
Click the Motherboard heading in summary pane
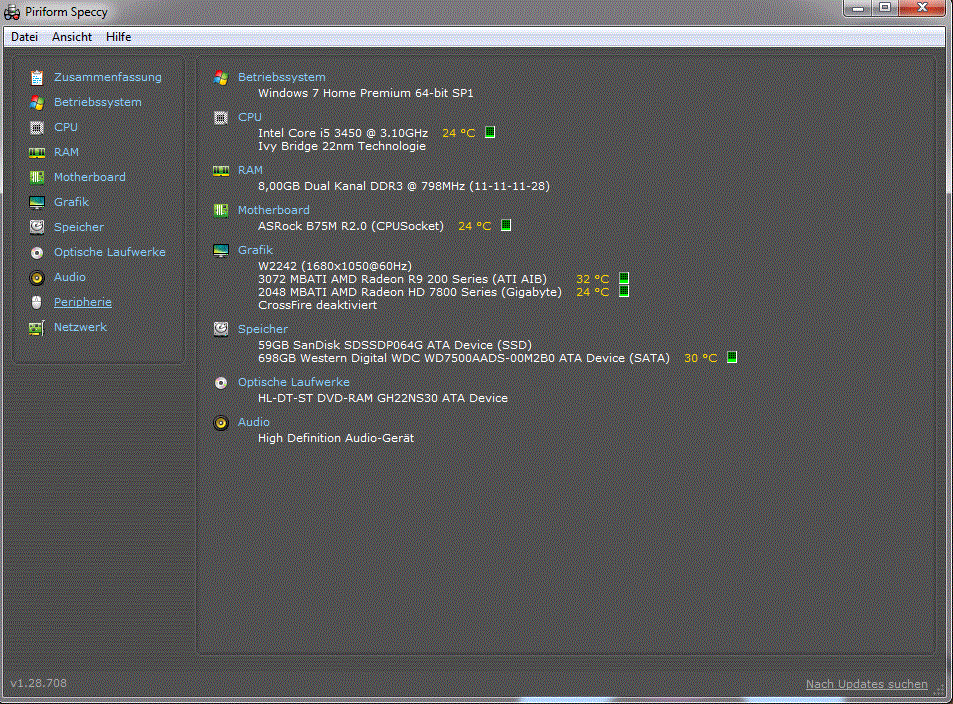pyautogui.click(x=274, y=210)
